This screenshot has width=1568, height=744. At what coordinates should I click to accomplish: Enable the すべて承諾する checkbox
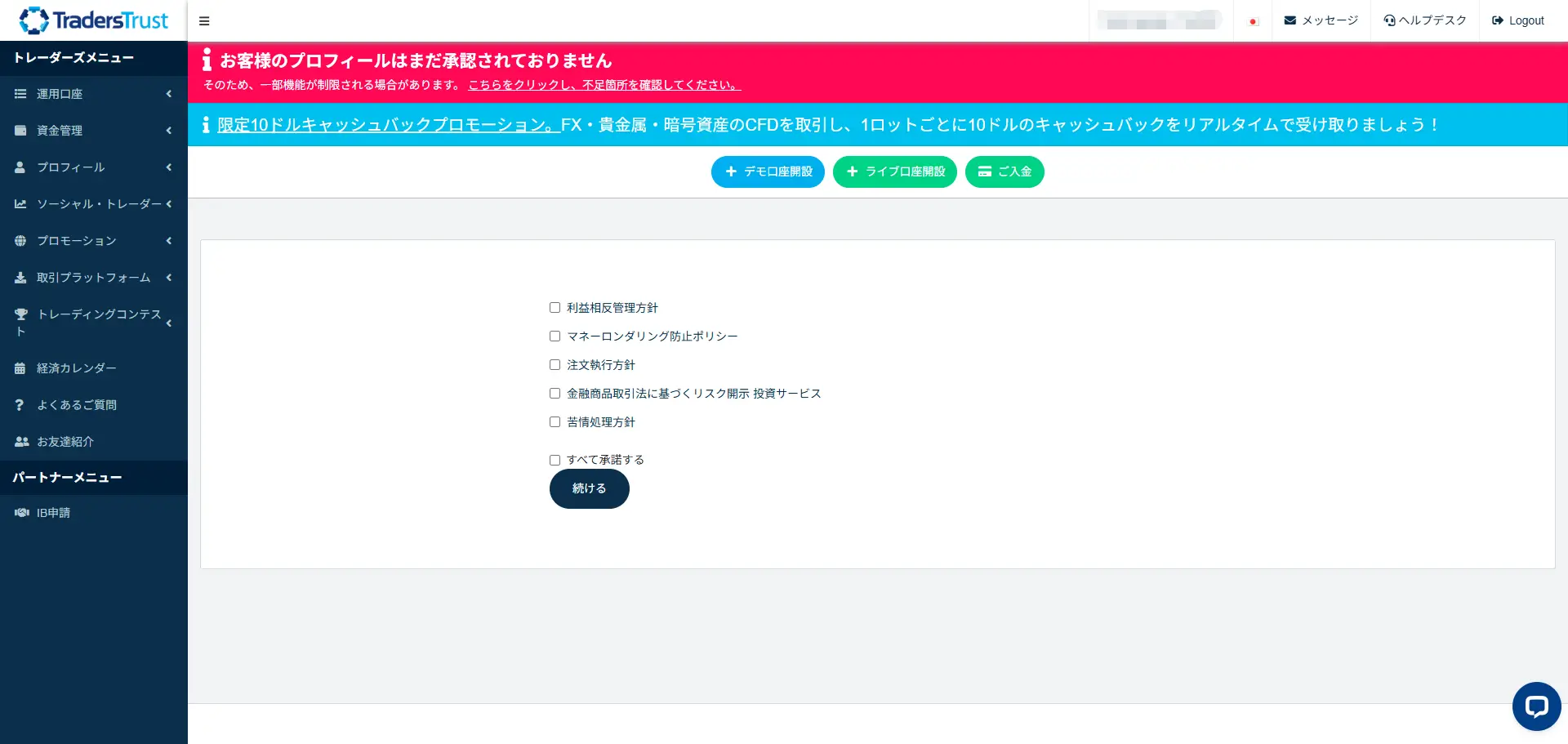coord(555,460)
